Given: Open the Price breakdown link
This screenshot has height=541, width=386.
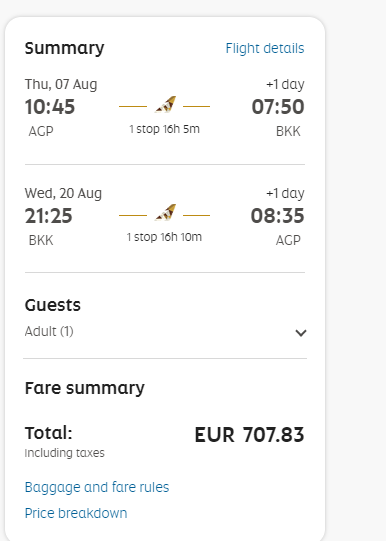Looking at the screenshot, I should pyautogui.click(x=76, y=513).
